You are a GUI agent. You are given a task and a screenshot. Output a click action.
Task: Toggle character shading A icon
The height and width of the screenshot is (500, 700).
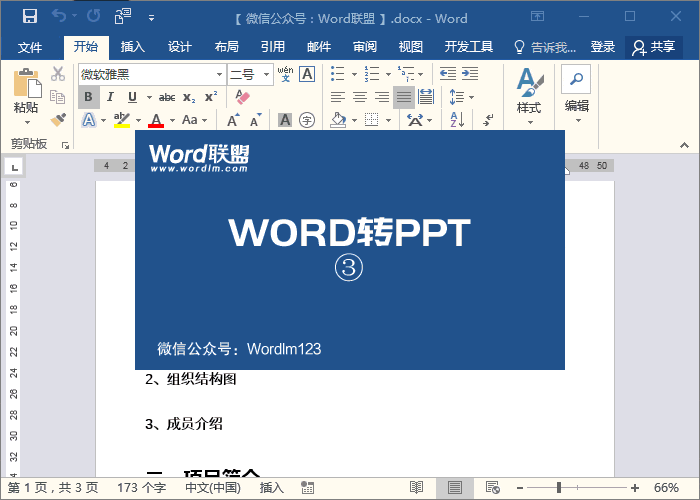point(285,120)
